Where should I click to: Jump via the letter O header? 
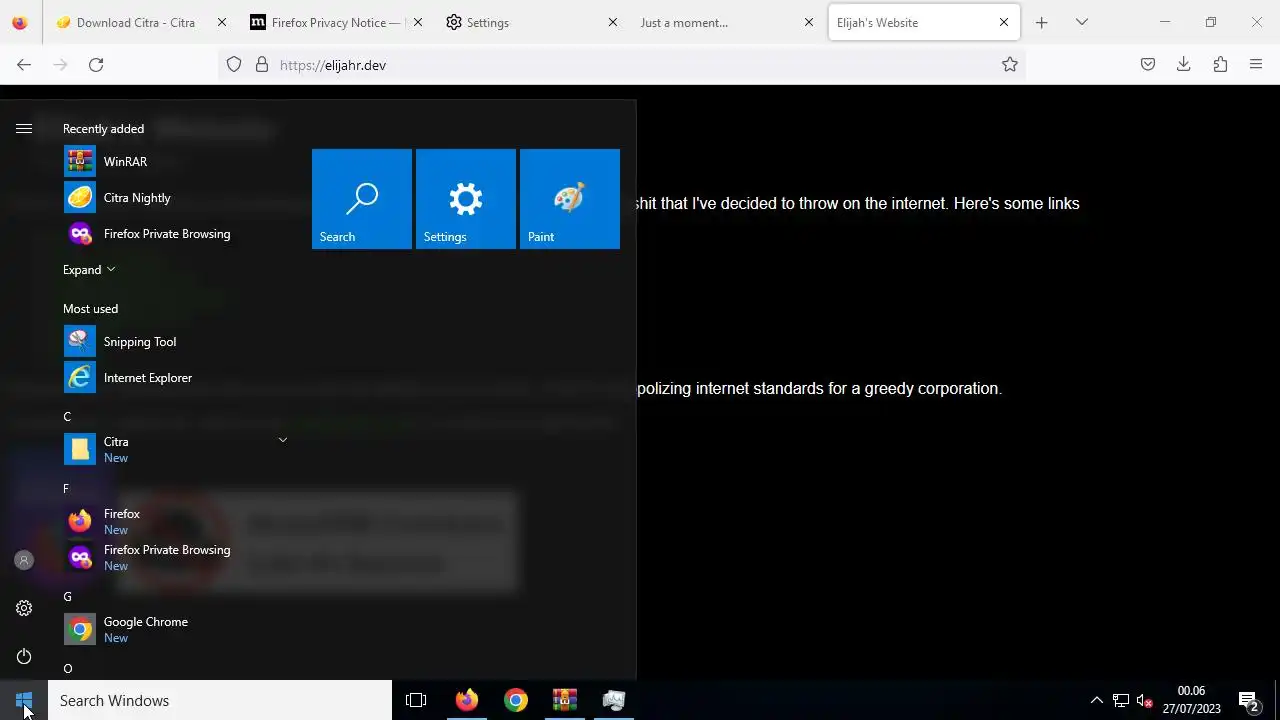[68, 668]
